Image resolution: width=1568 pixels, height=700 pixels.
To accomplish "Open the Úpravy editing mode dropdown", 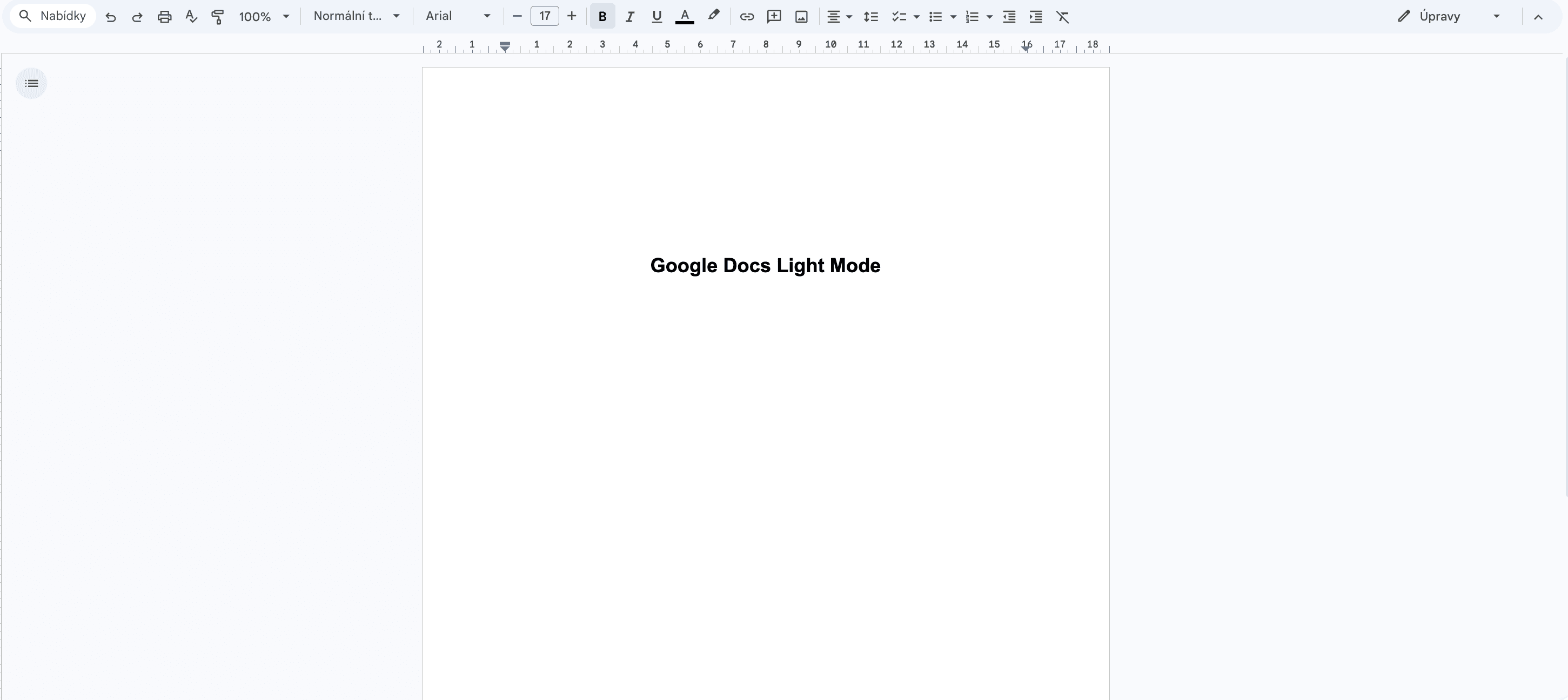I will point(1449,16).
